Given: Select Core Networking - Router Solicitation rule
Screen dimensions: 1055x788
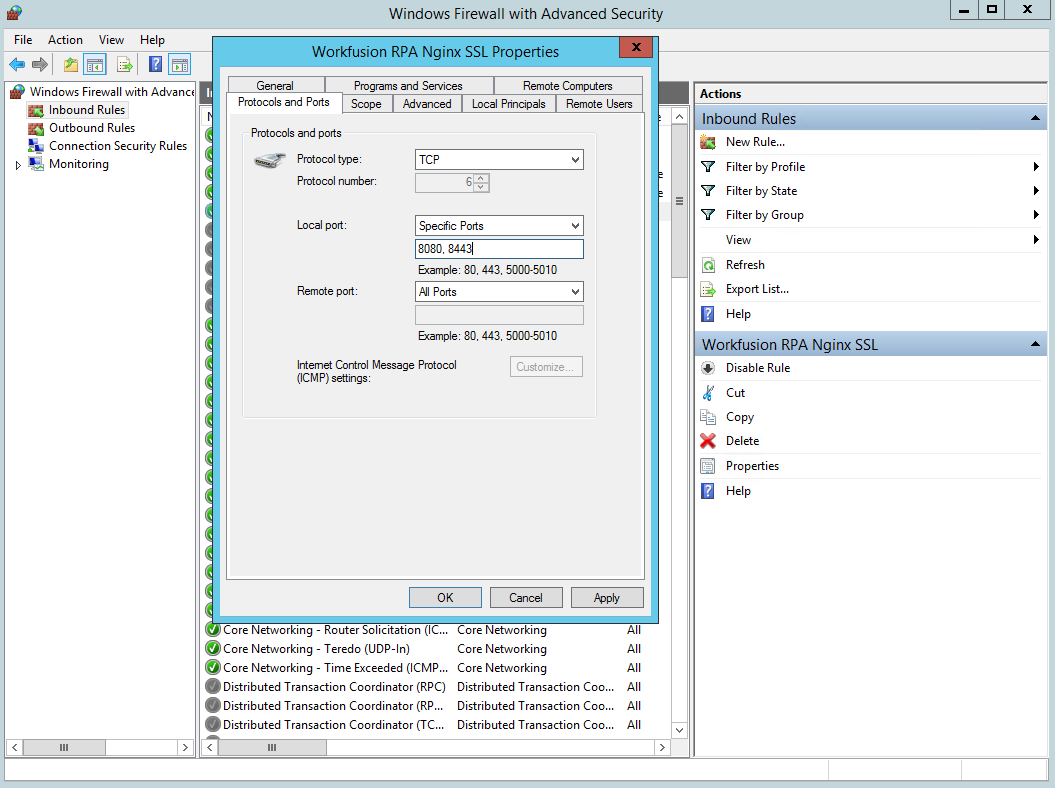Looking at the screenshot, I should pyautogui.click(x=335, y=630).
